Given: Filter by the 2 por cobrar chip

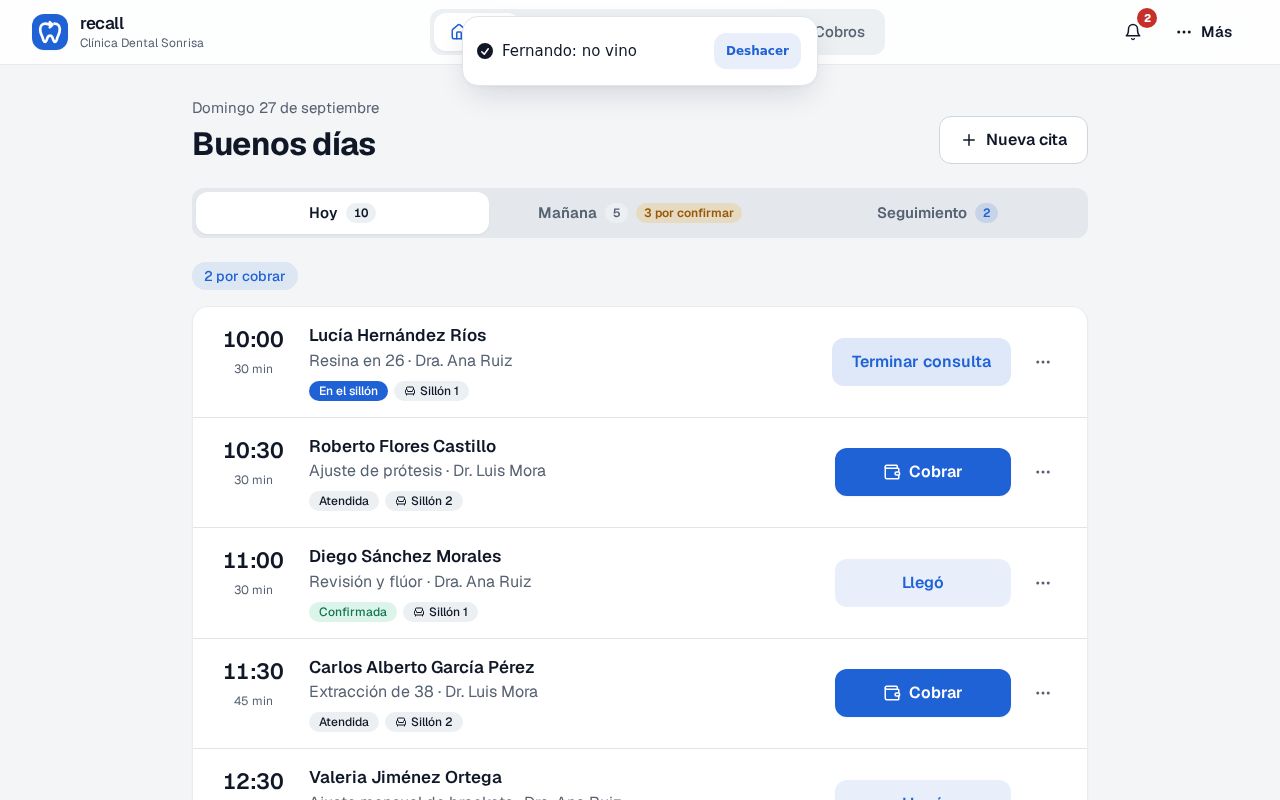Looking at the screenshot, I should pos(245,276).
